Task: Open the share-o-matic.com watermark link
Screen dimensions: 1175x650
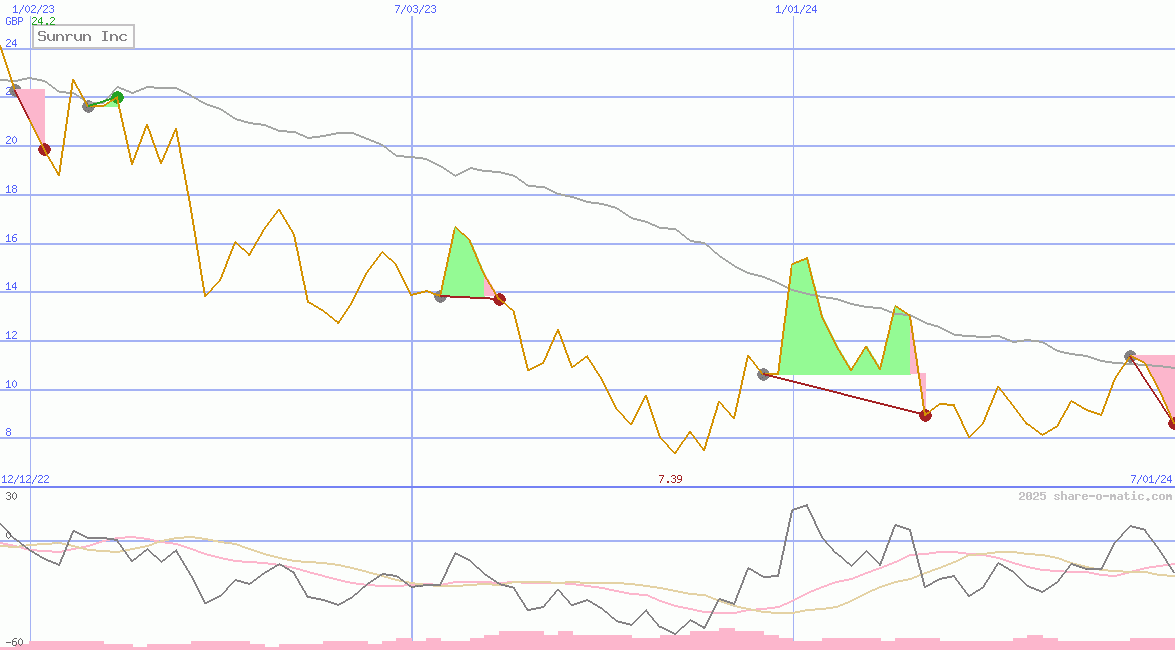Action: click(x=1095, y=496)
